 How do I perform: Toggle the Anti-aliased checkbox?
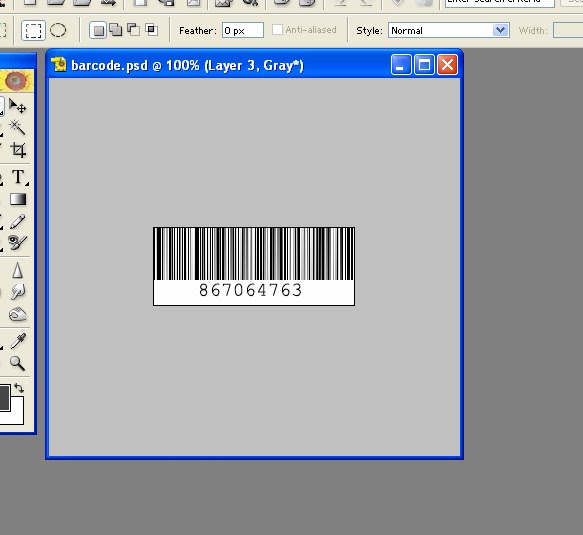click(277, 30)
